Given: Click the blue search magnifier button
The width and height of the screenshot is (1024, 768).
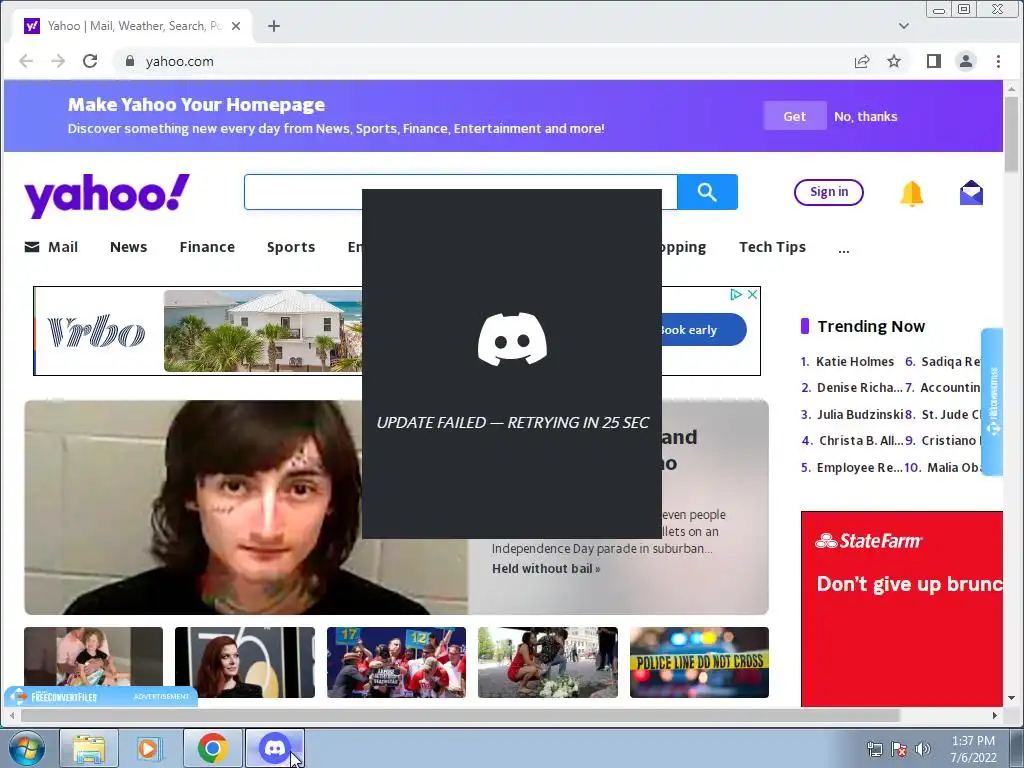Looking at the screenshot, I should (x=707, y=192).
